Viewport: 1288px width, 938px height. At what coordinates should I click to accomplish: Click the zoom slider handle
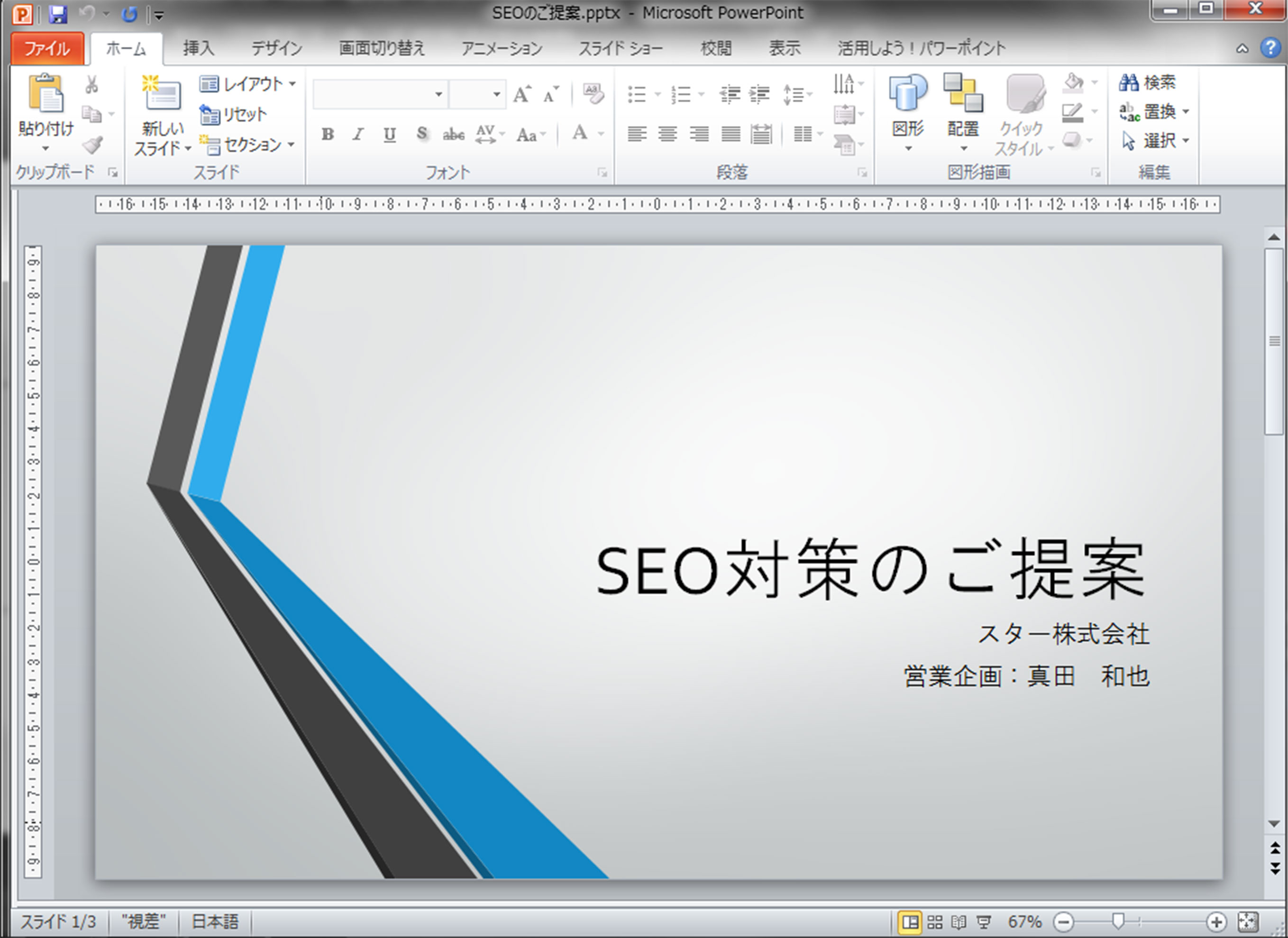[1118, 921]
